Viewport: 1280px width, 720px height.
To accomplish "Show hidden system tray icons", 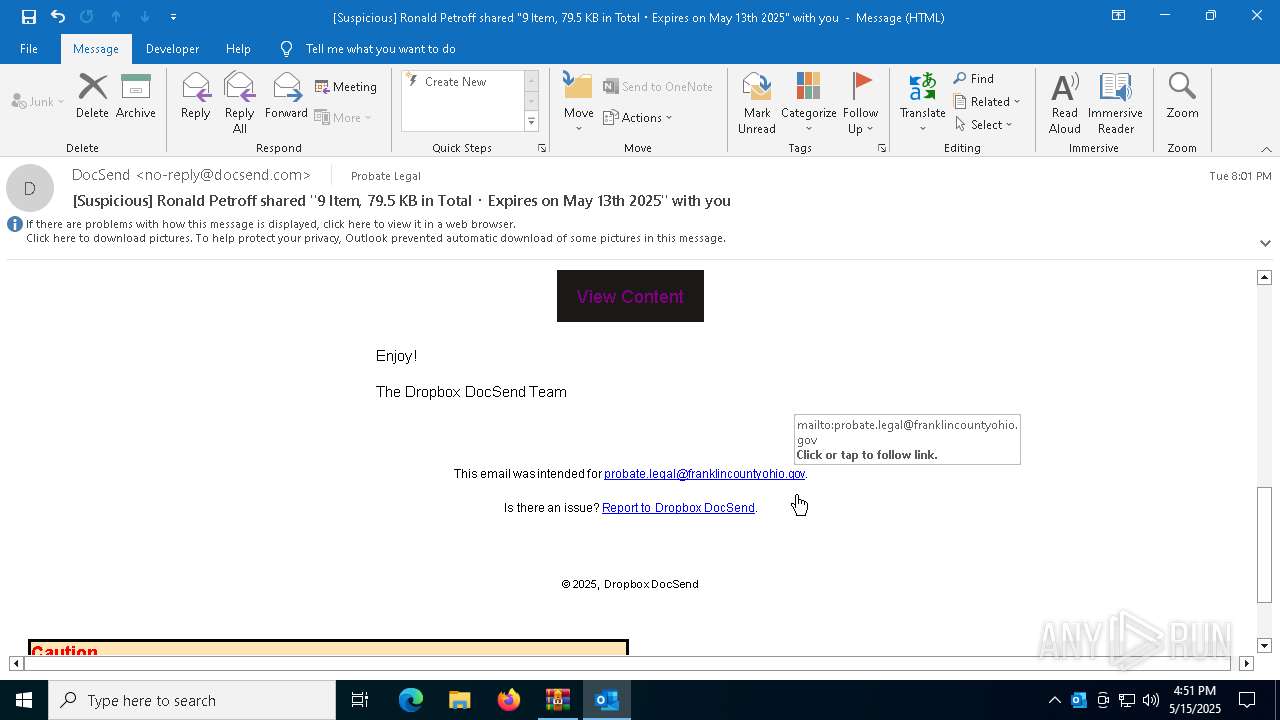I will pos(1054,700).
